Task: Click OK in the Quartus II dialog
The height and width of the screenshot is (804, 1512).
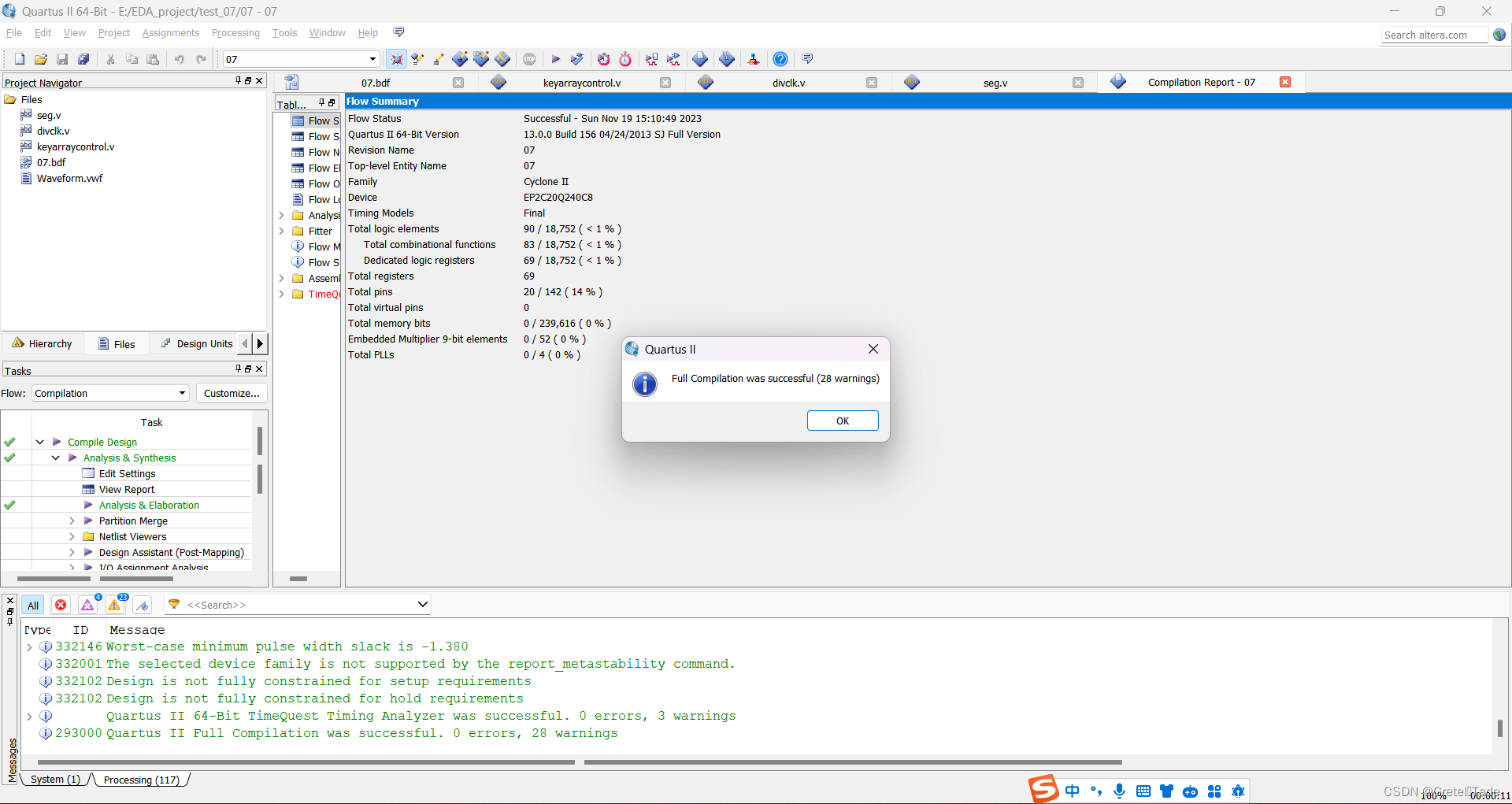Action: tap(843, 421)
